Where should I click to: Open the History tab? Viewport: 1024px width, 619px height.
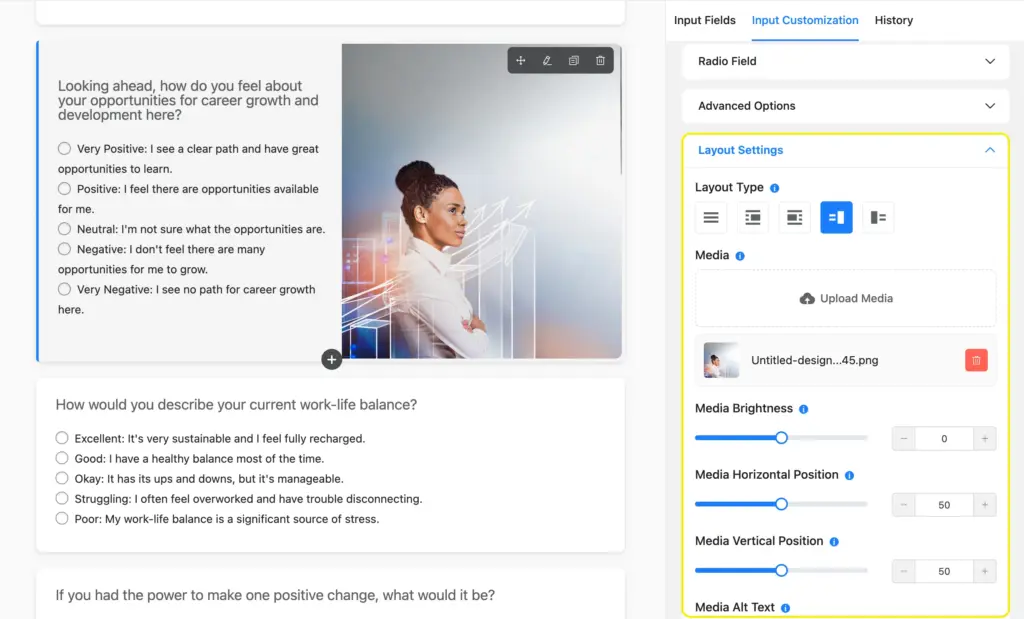893,20
